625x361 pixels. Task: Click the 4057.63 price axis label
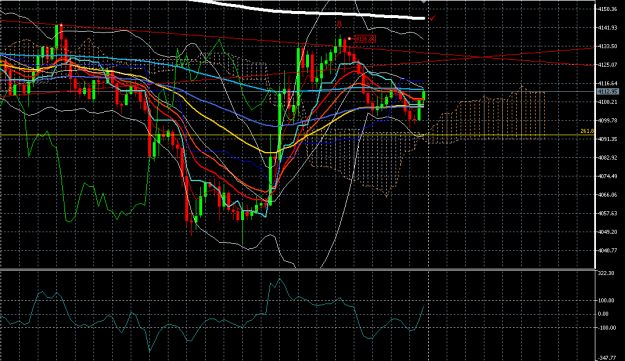[x=607, y=214]
